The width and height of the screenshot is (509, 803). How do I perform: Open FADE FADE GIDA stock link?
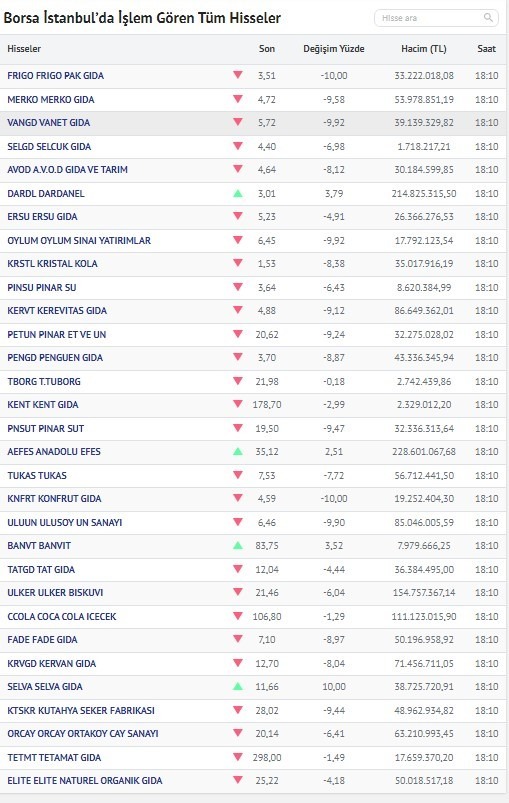pyautogui.click(x=42, y=640)
